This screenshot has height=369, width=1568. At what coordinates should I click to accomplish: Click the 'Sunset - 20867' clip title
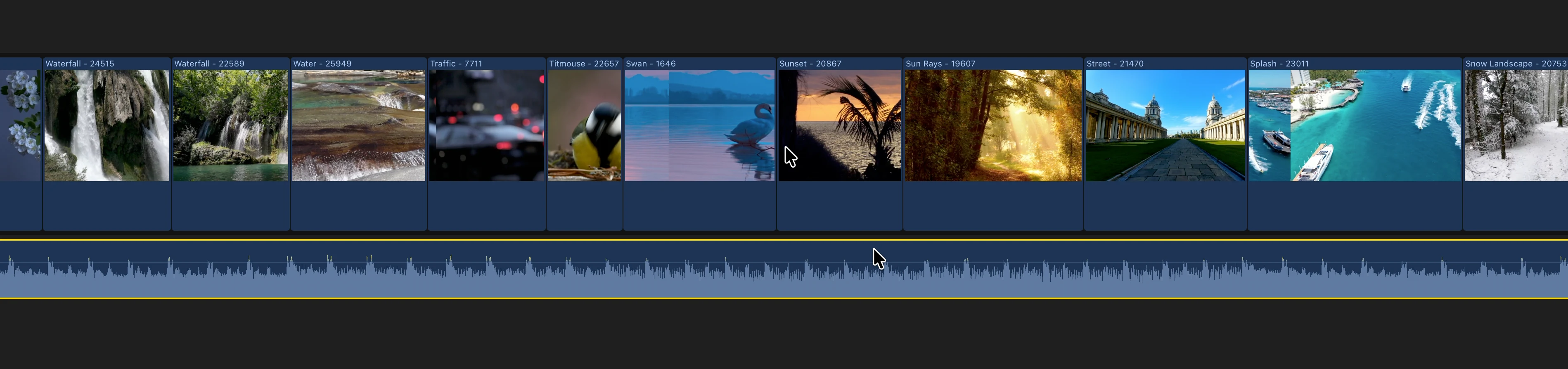tap(810, 63)
